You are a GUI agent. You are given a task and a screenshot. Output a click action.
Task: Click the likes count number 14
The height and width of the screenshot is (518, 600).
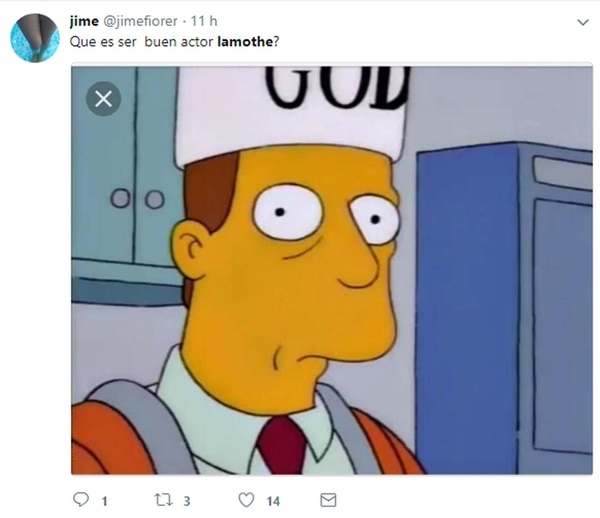tap(273, 501)
